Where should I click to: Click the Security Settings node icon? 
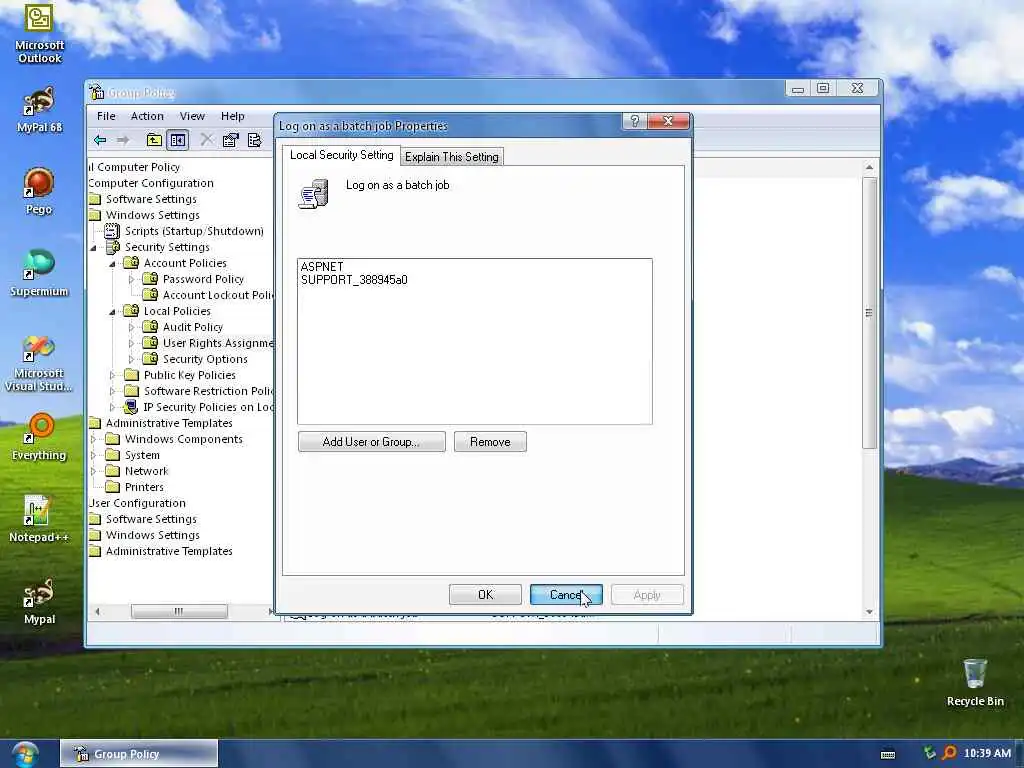(113, 247)
